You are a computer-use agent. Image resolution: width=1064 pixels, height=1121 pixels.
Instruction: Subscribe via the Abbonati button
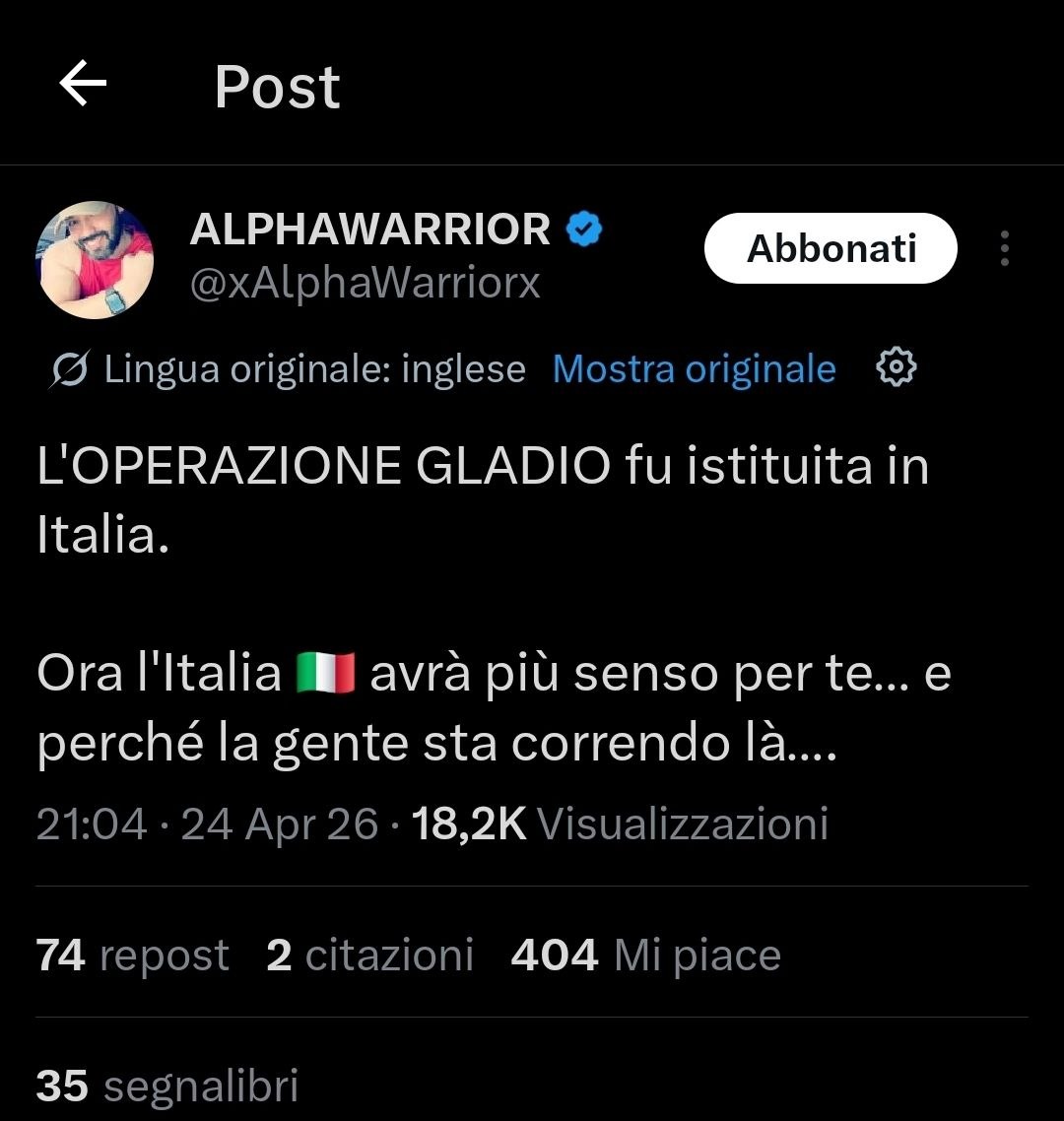tap(831, 248)
